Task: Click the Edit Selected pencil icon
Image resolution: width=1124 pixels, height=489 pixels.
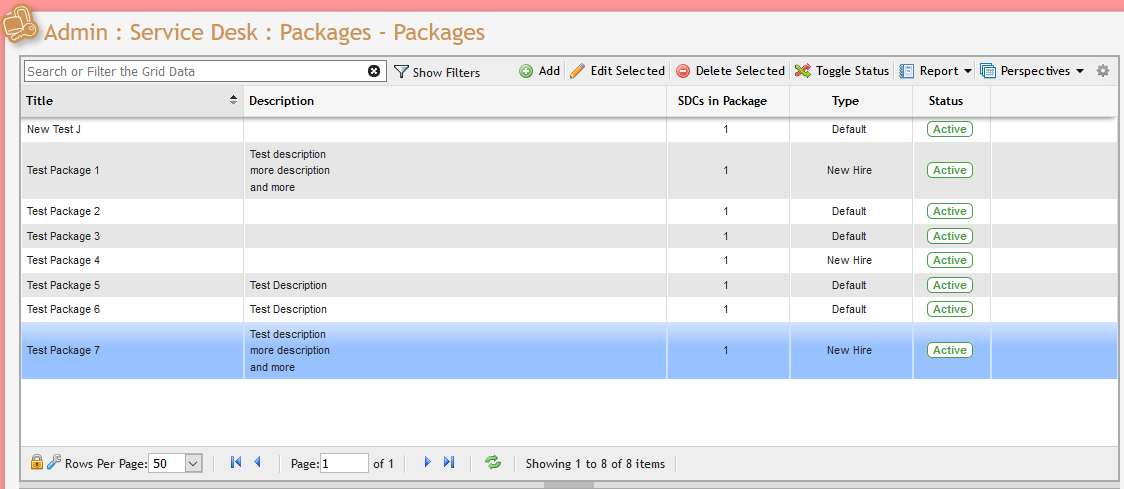Action: [x=577, y=71]
